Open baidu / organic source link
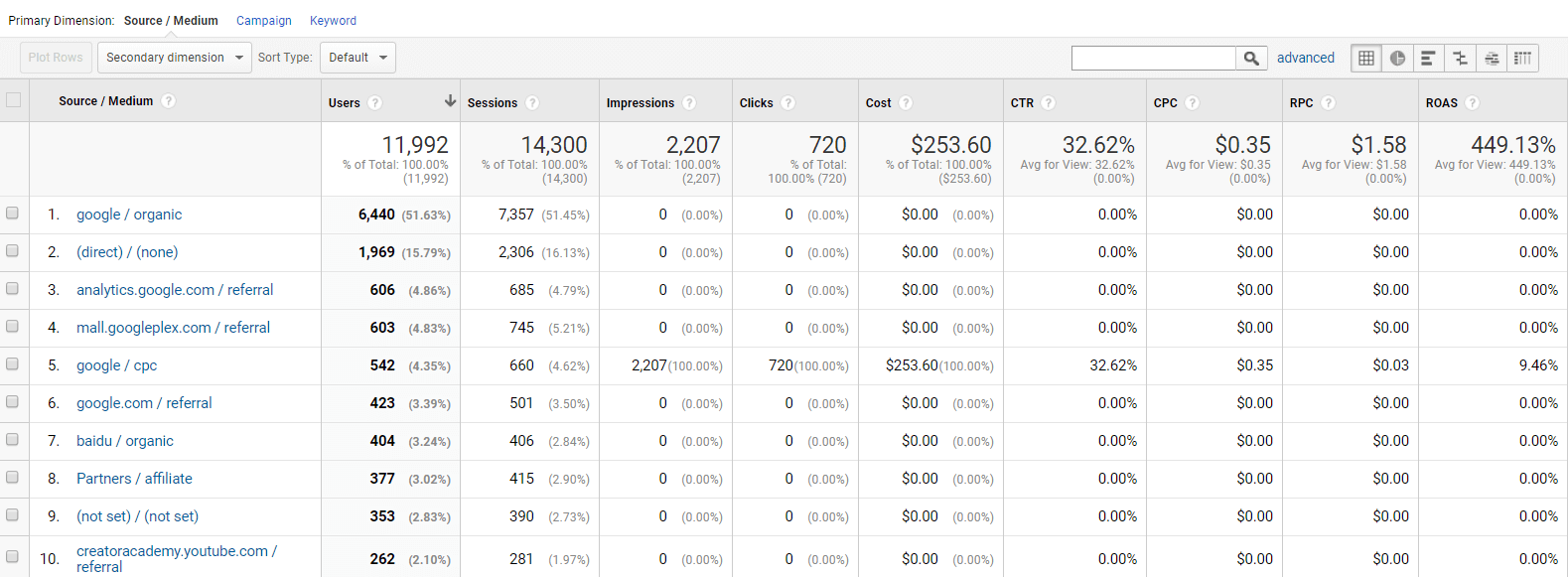 (125, 441)
